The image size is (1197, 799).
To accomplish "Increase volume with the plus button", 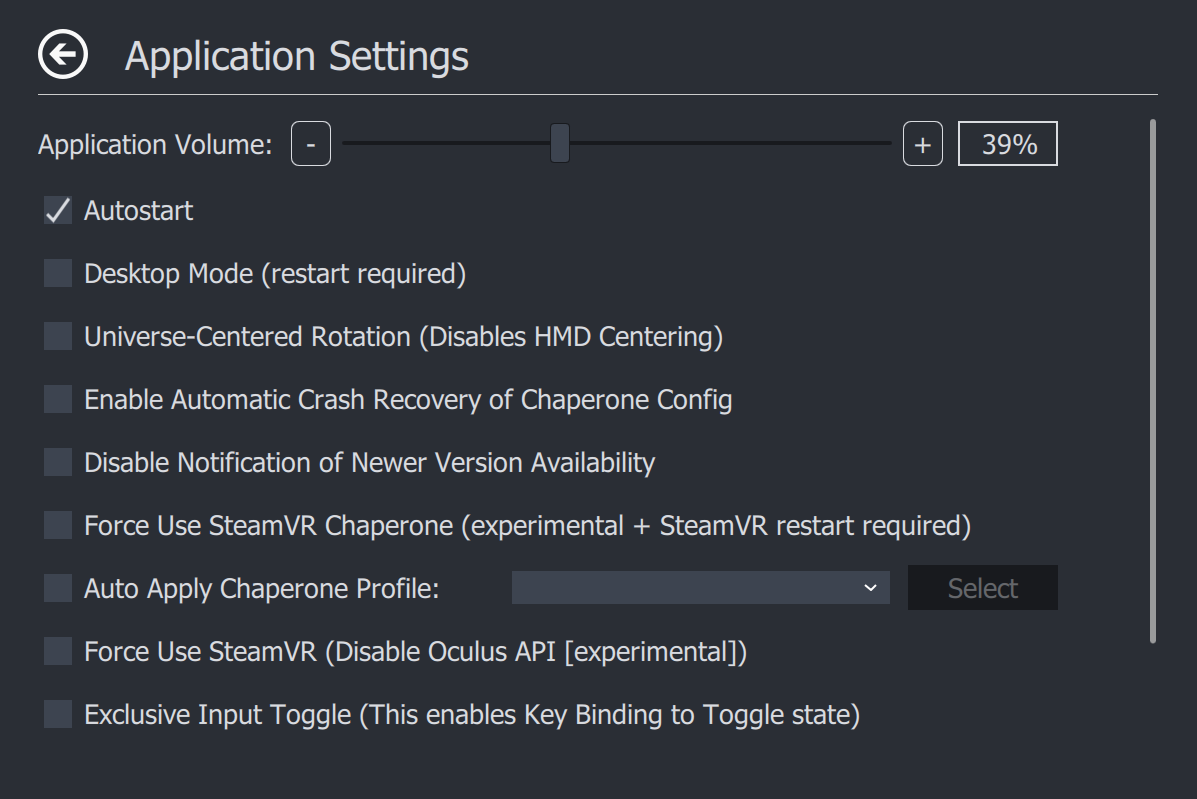I will tap(922, 145).
